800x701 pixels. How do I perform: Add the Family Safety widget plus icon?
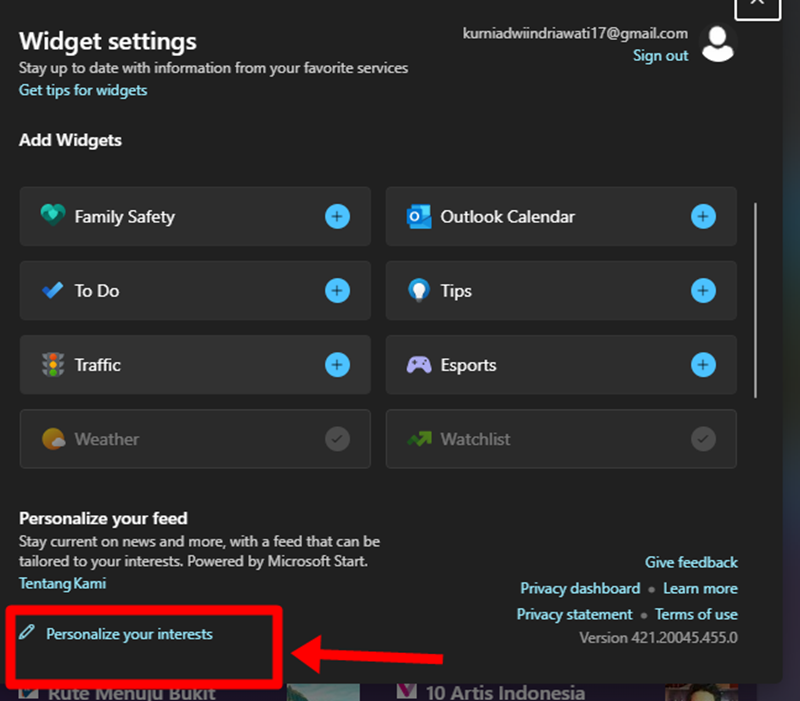pos(337,216)
